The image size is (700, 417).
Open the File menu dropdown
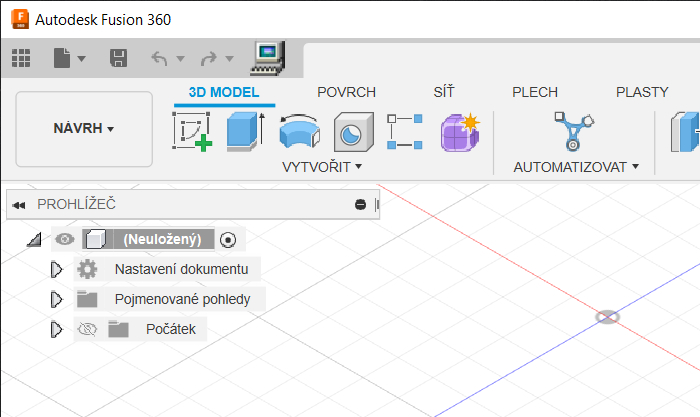tap(69, 58)
